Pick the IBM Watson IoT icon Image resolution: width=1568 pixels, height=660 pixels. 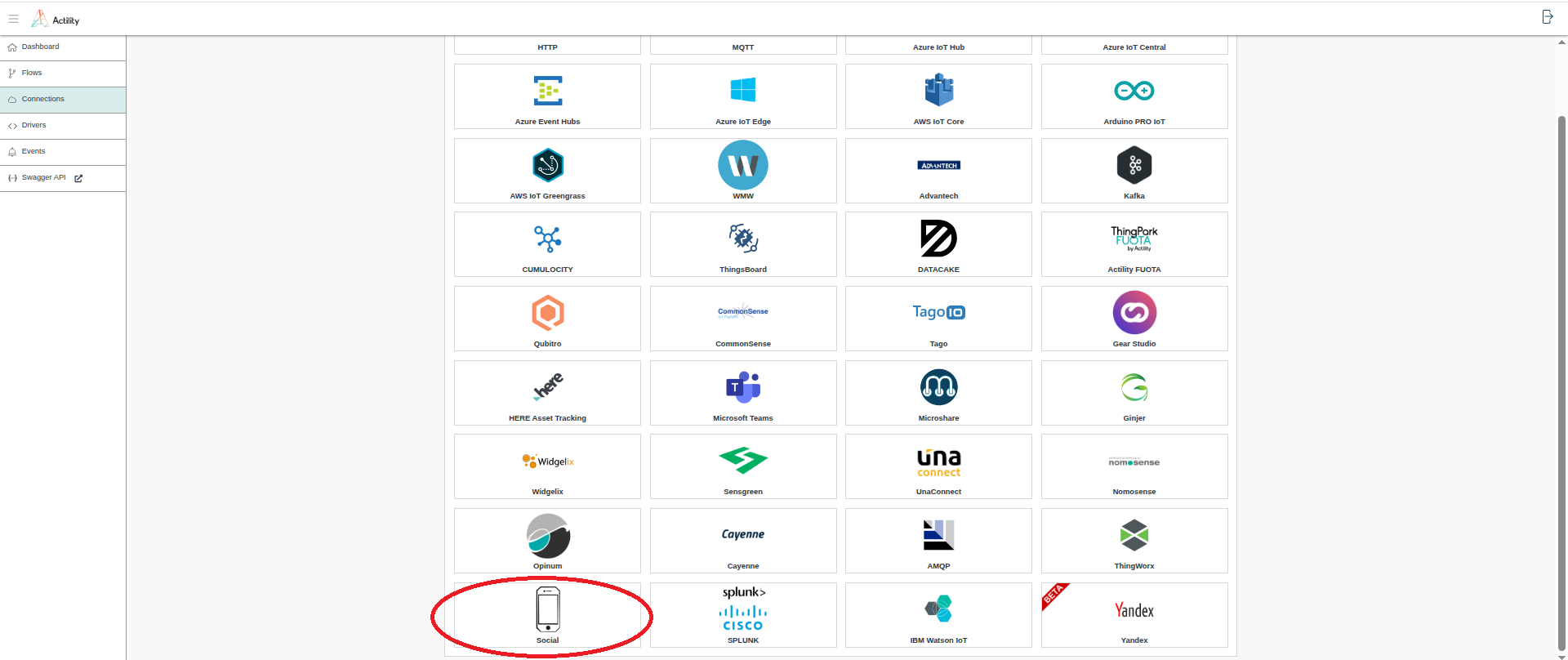pyautogui.click(x=938, y=609)
